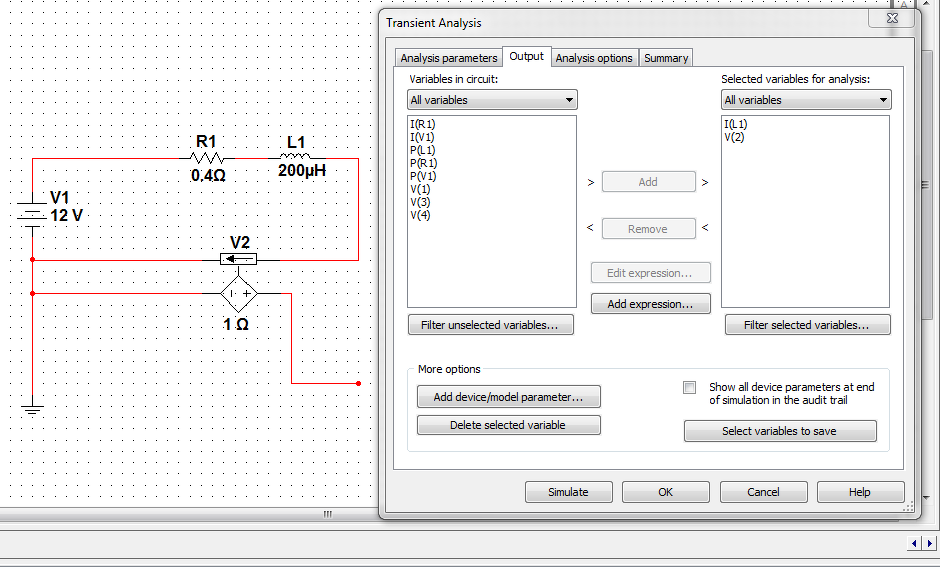Click Add device/model parameter button
This screenshot has height=583, width=940.
pyautogui.click(x=508, y=397)
